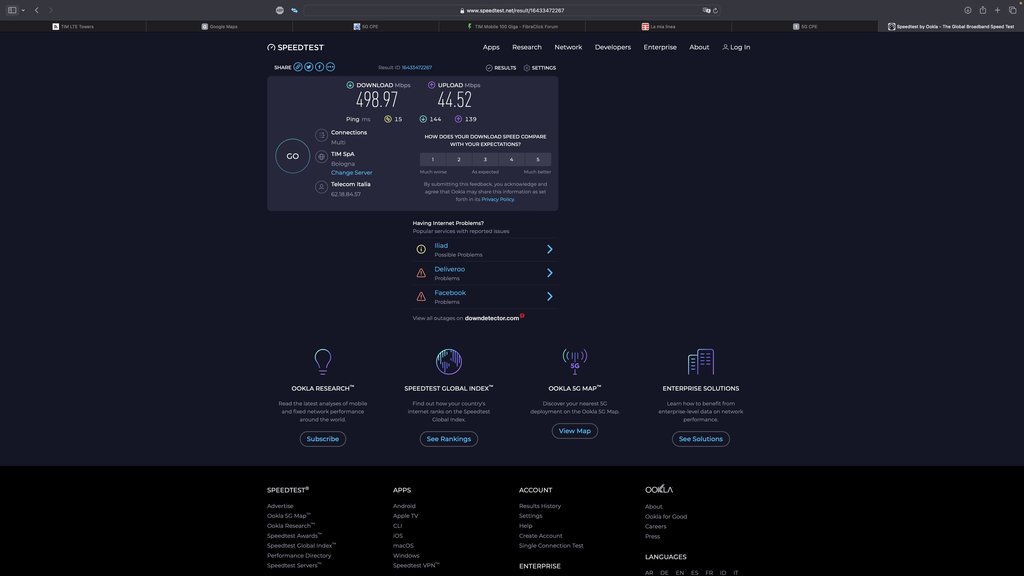The height and width of the screenshot is (576, 1024).
Task: Rate download speed as 5 Much better
Action: point(537,159)
